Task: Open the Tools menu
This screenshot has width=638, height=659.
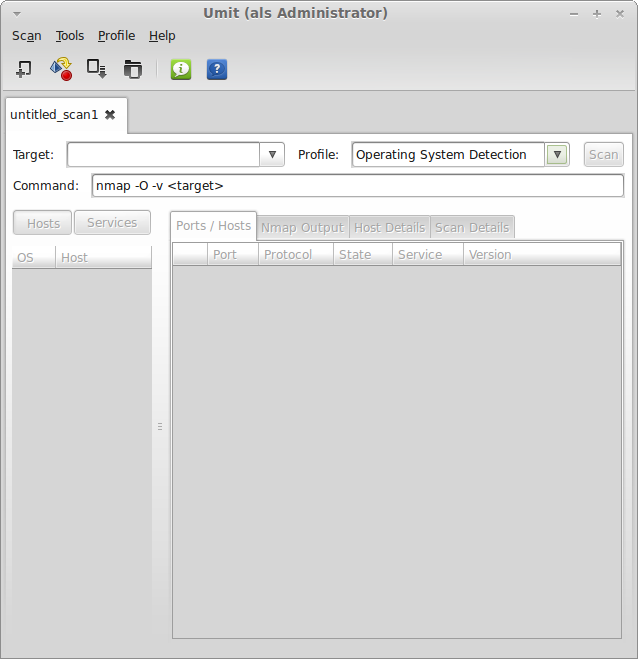Action: pos(70,36)
